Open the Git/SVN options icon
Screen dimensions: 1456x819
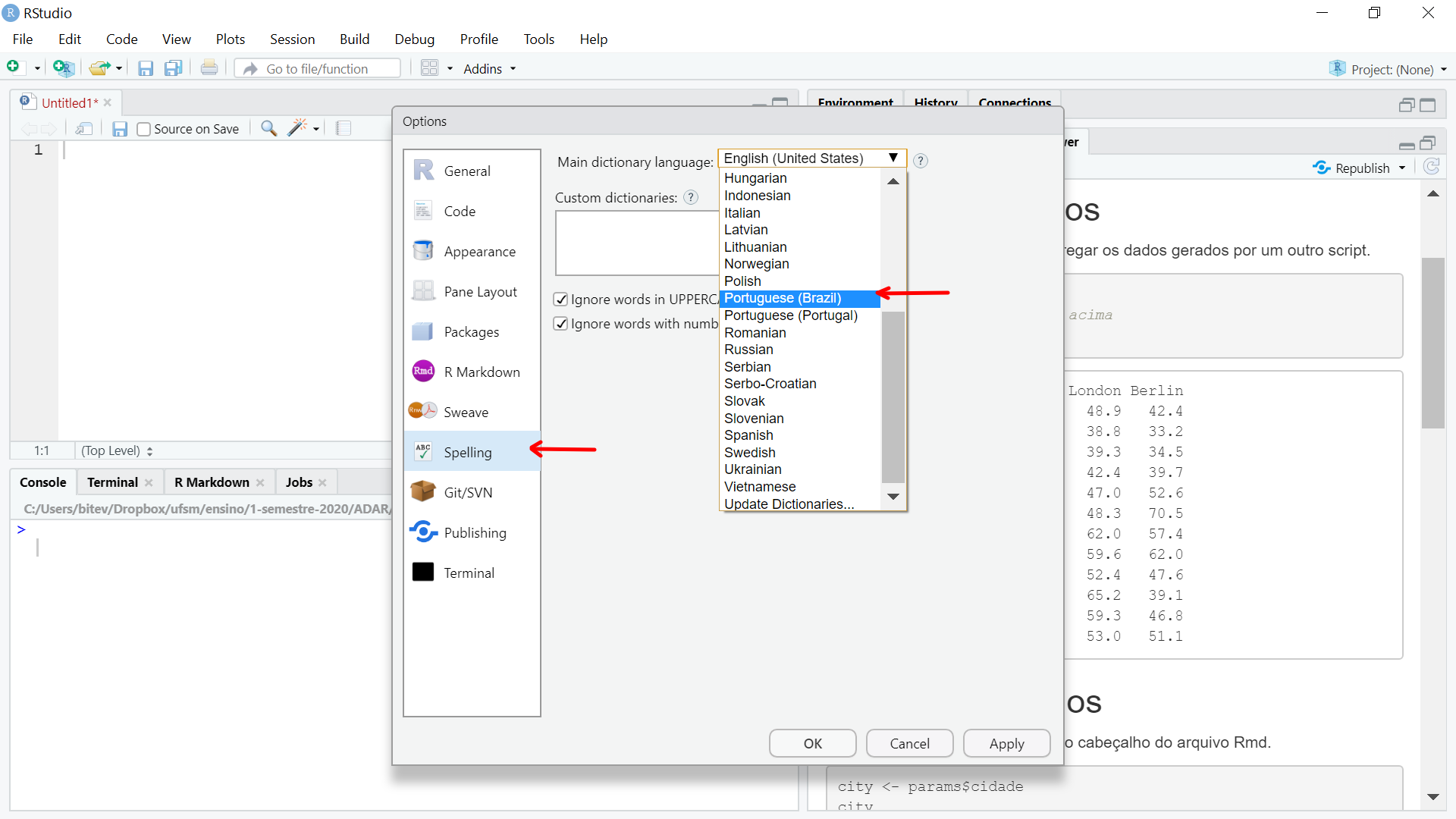point(423,492)
